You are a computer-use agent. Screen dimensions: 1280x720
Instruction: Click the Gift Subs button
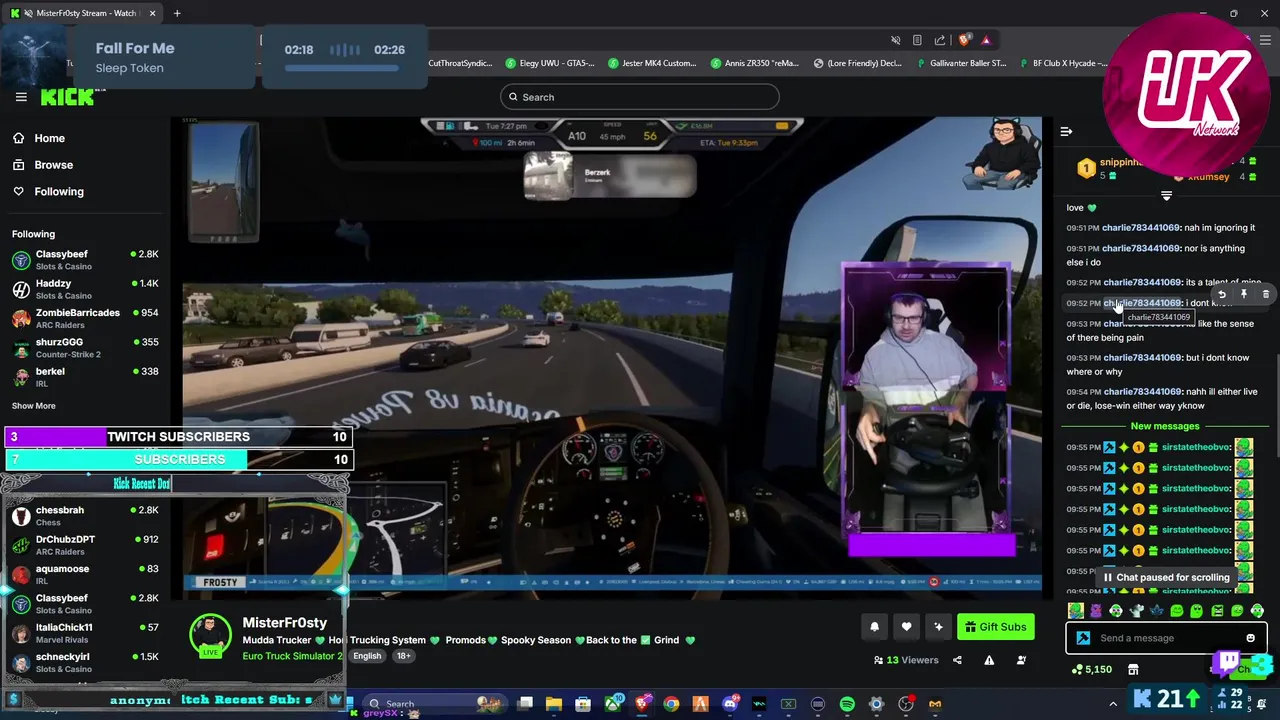996,627
